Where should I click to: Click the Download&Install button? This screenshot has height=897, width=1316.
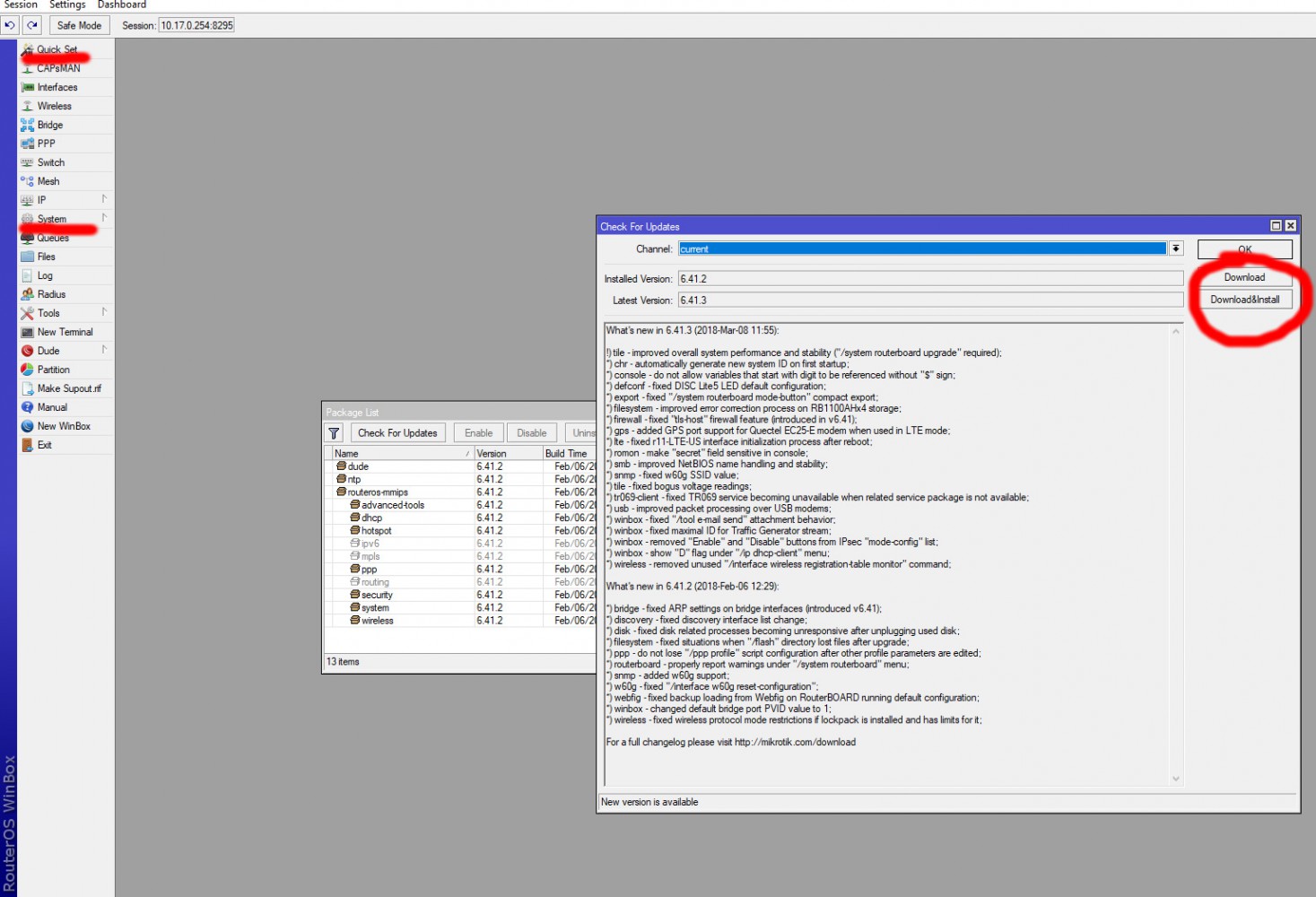click(1245, 300)
